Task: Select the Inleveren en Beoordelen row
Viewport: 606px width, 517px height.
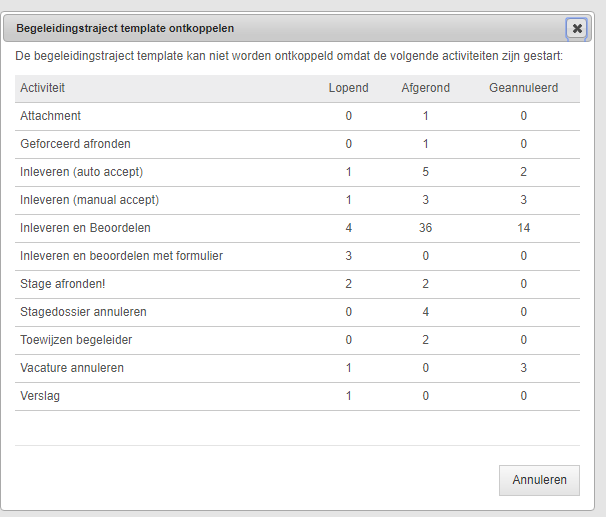Action: click(297, 228)
